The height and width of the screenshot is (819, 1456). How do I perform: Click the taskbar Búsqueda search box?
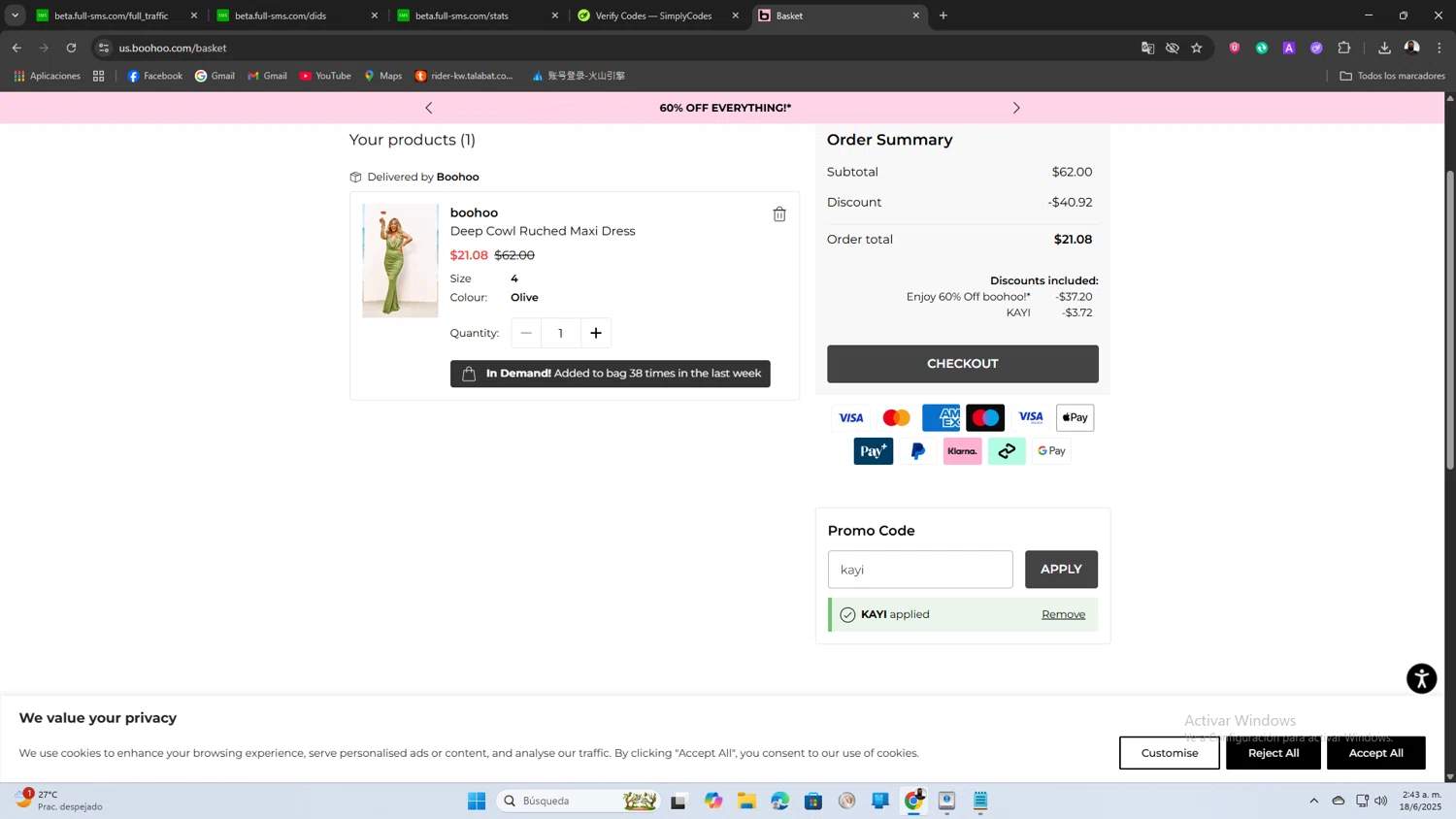coord(578,801)
